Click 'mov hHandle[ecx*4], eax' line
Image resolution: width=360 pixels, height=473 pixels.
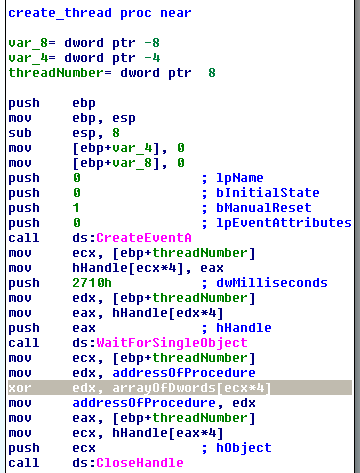click(x=116, y=268)
